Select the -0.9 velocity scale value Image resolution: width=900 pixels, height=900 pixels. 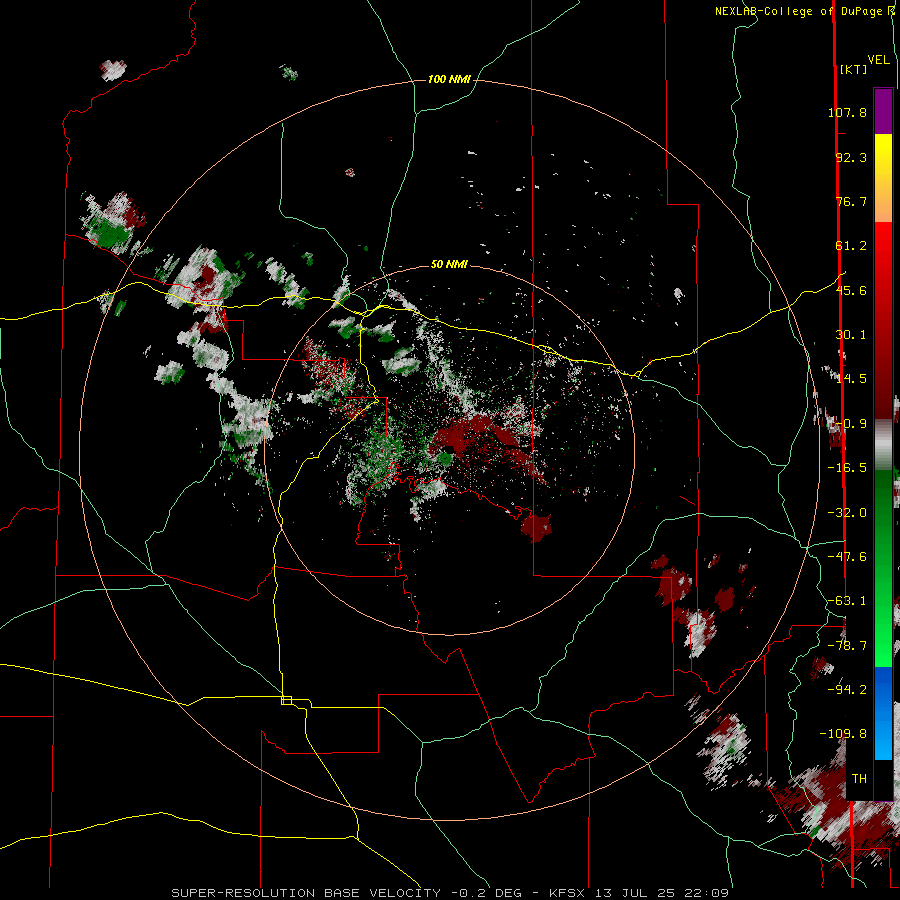click(851, 424)
